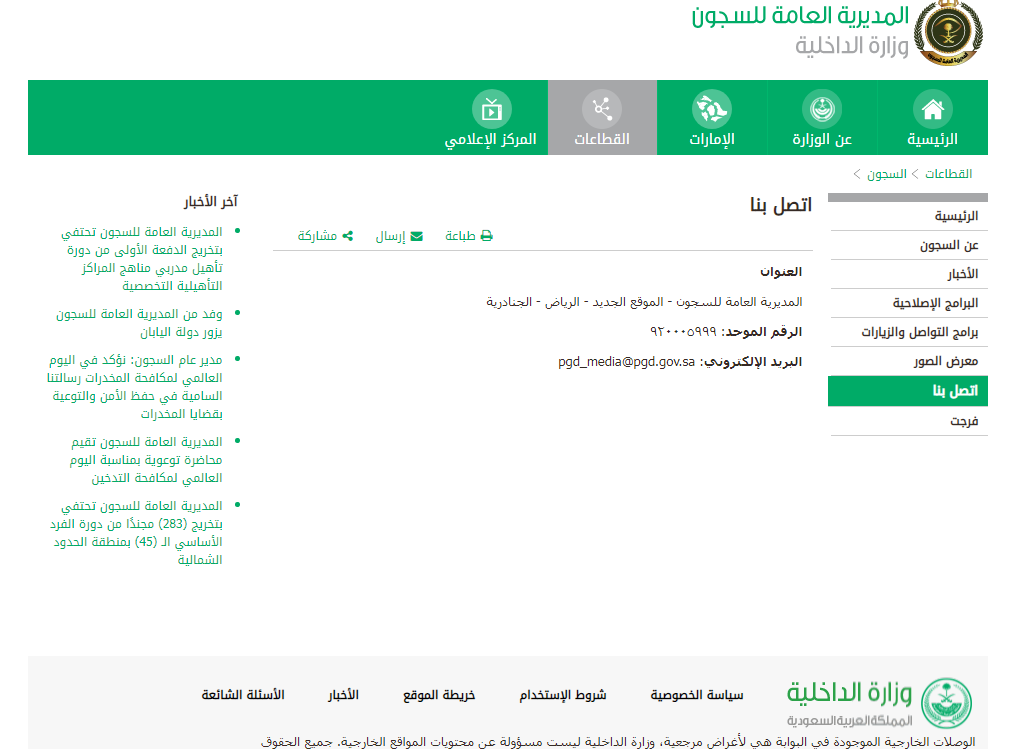Click the emblem icon above عن الوزارة
The image size is (1032, 749).
tap(822, 109)
